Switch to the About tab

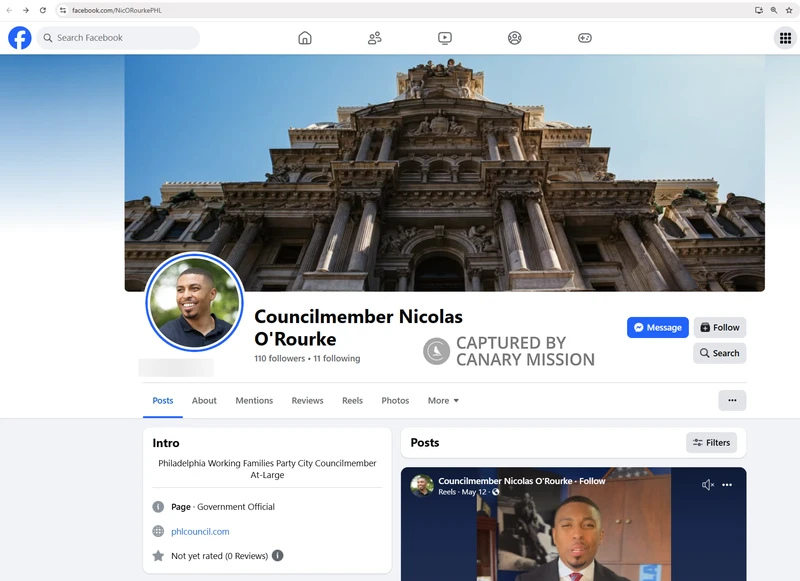204,400
